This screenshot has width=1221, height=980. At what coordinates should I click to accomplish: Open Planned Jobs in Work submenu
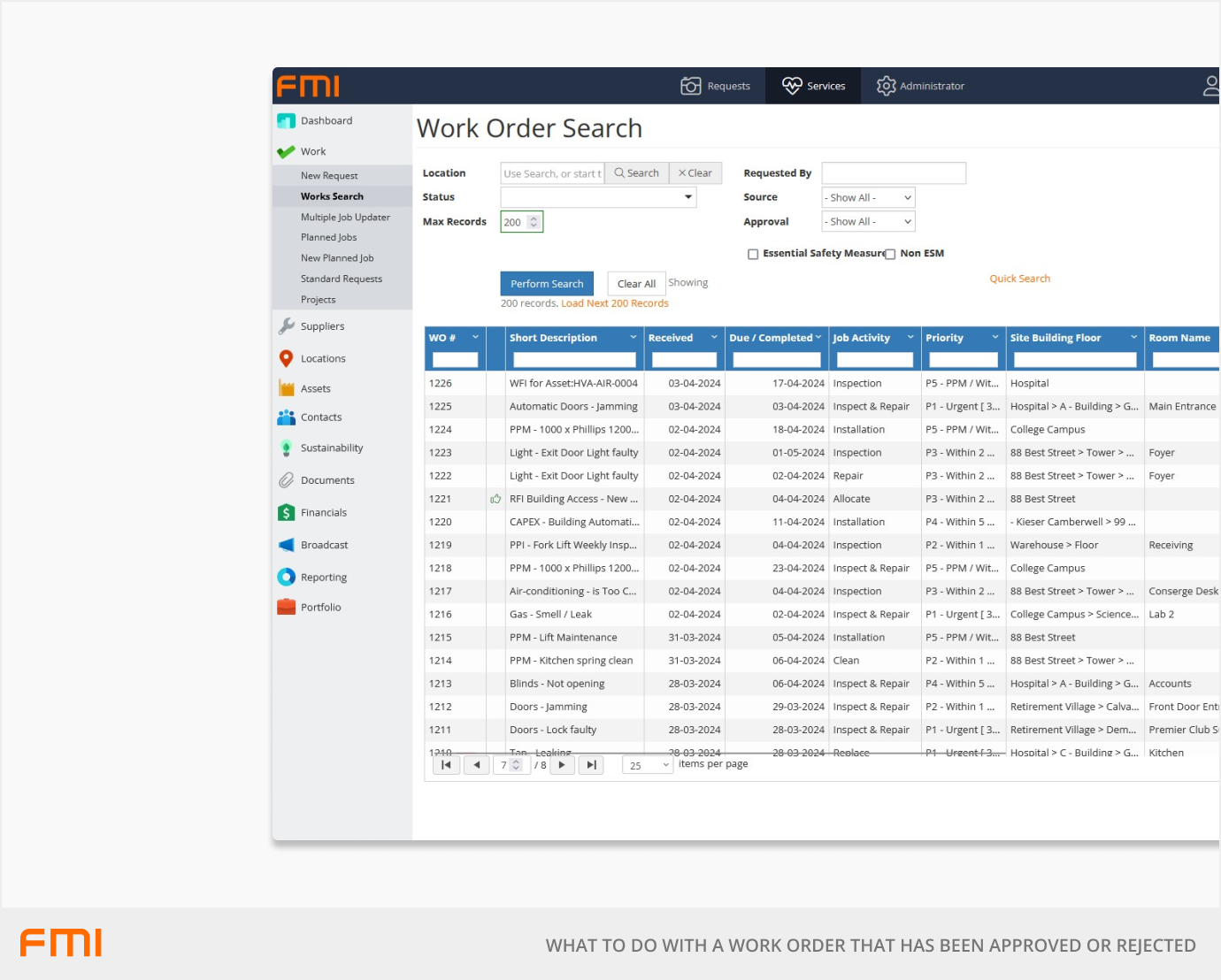click(328, 237)
